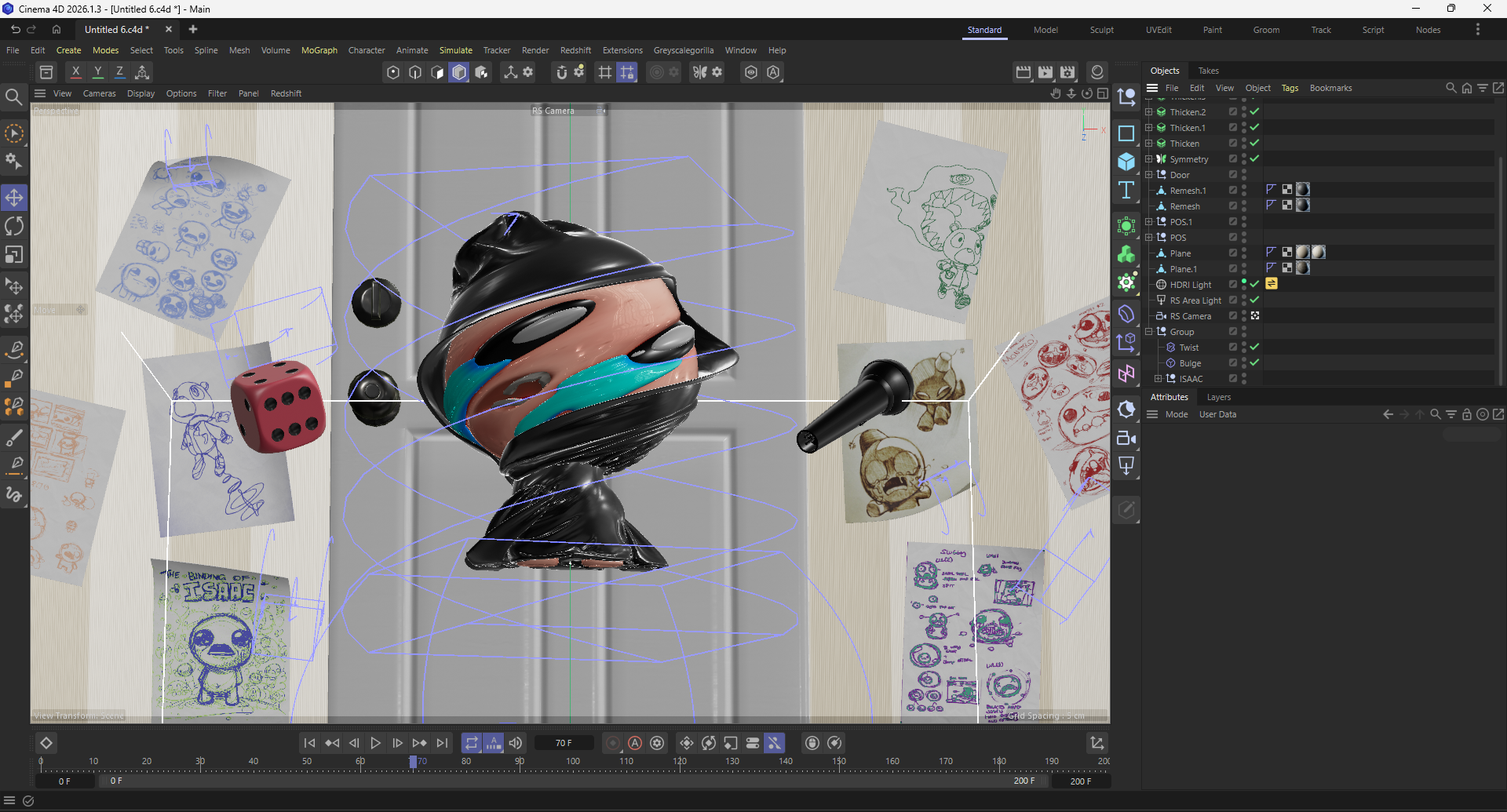Open Keyframe settings gear in timeline
This screenshot has height=812, width=1507.
pos(658,743)
